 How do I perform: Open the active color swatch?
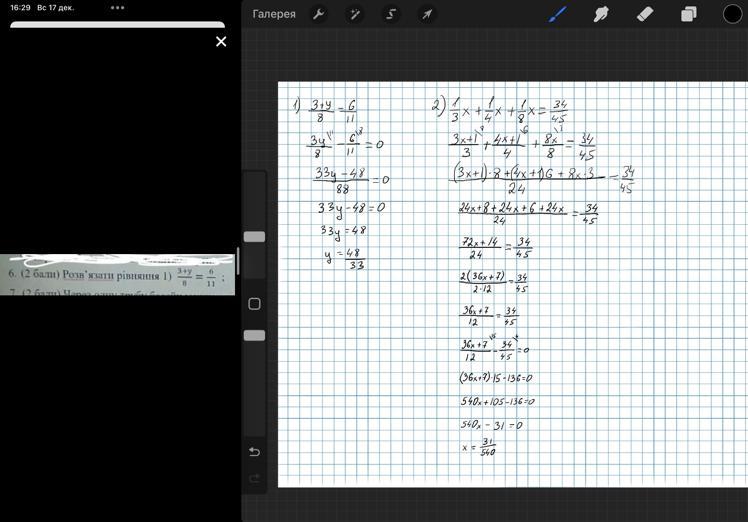click(733, 14)
